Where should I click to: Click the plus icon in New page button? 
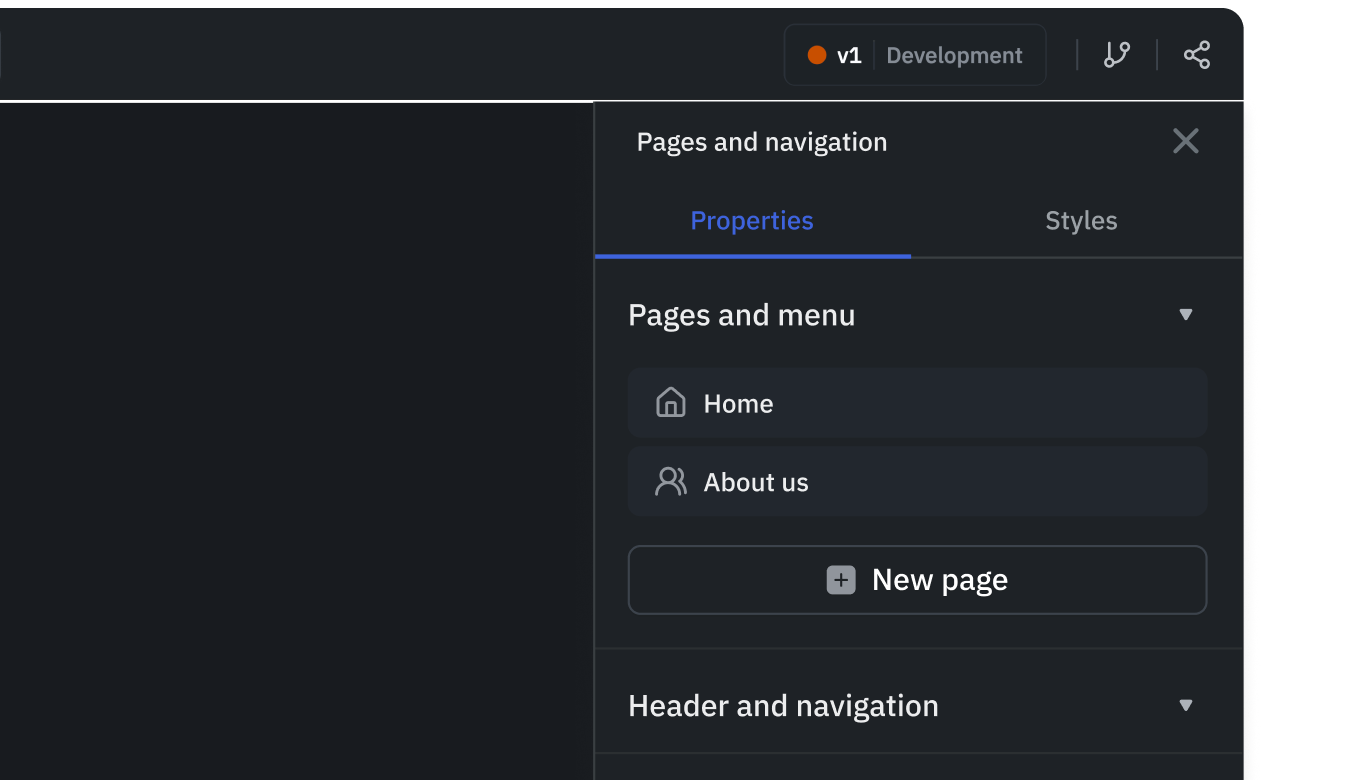[841, 580]
